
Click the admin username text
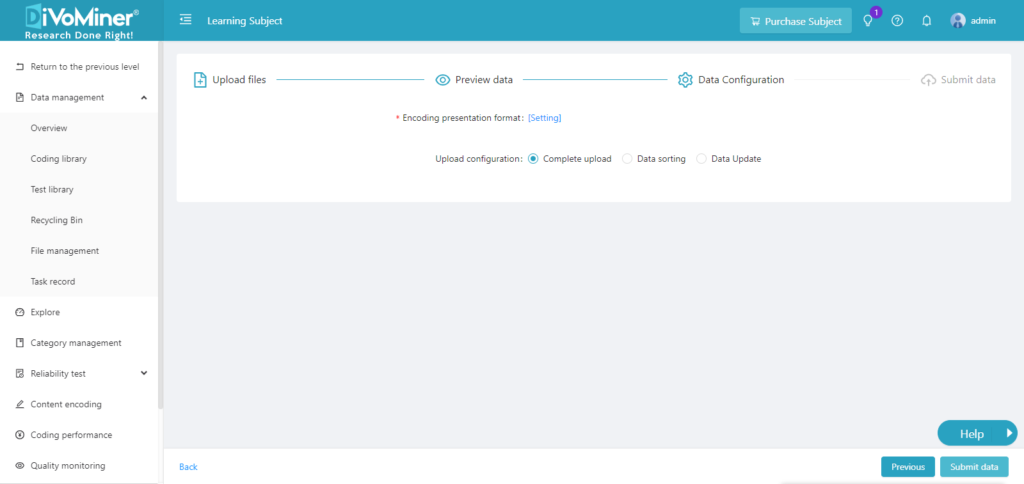point(984,21)
